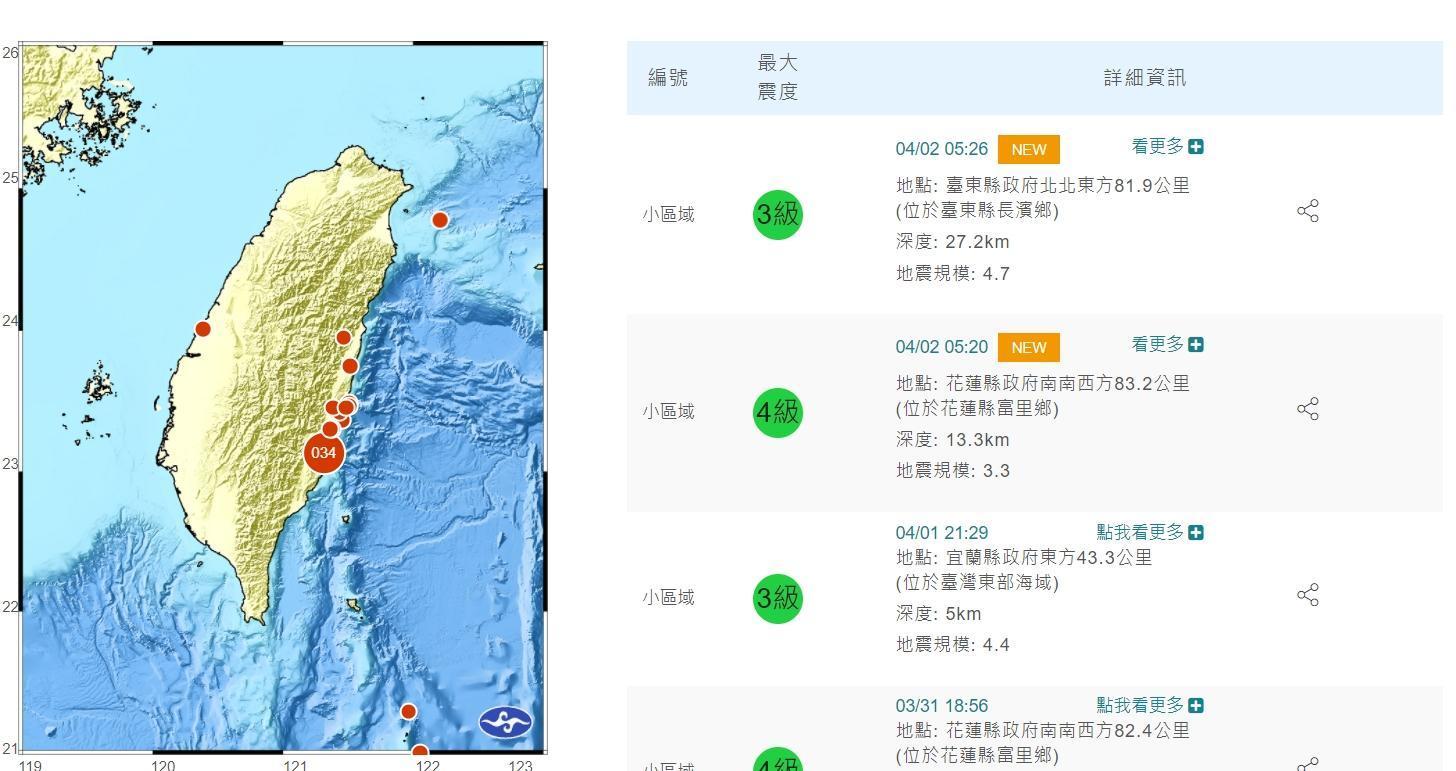Select the red epicenter marker on Taiwan's west coast
Screen dimensions: 1456x771
(203, 329)
